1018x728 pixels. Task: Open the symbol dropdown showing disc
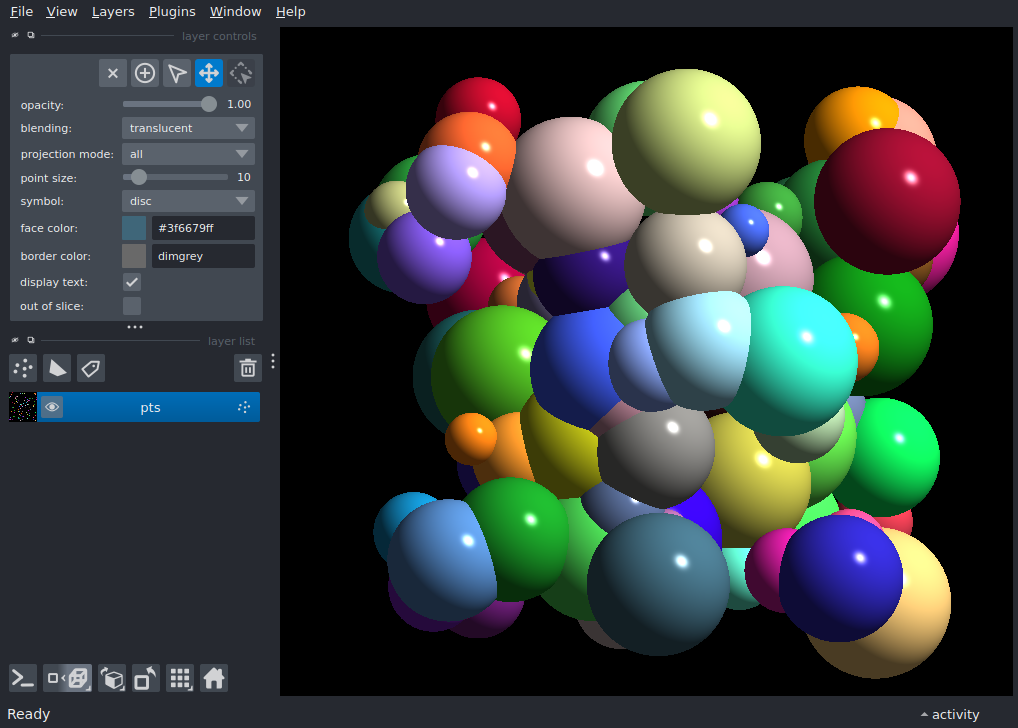[188, 201]
